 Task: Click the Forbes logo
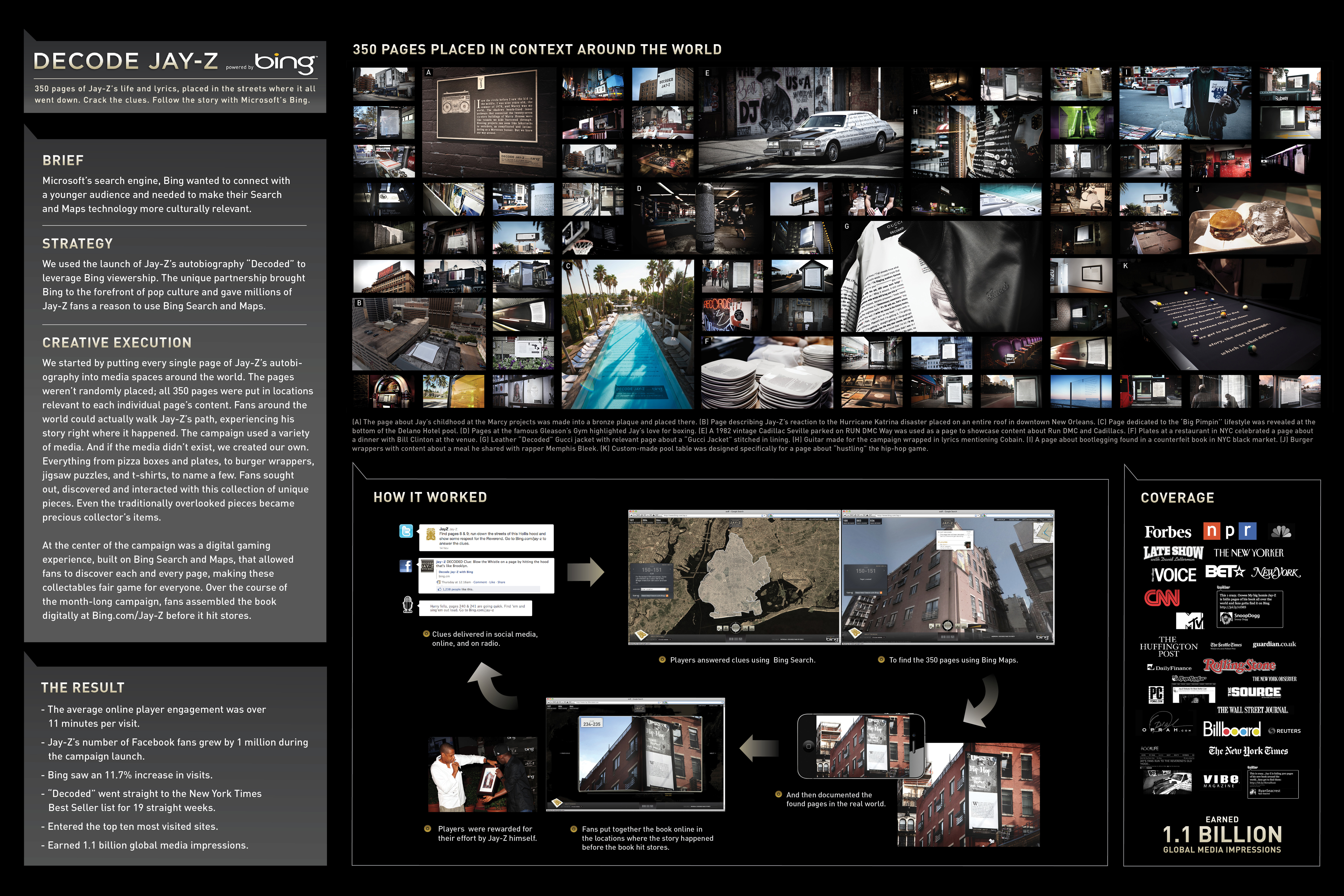pos(1167,532)
